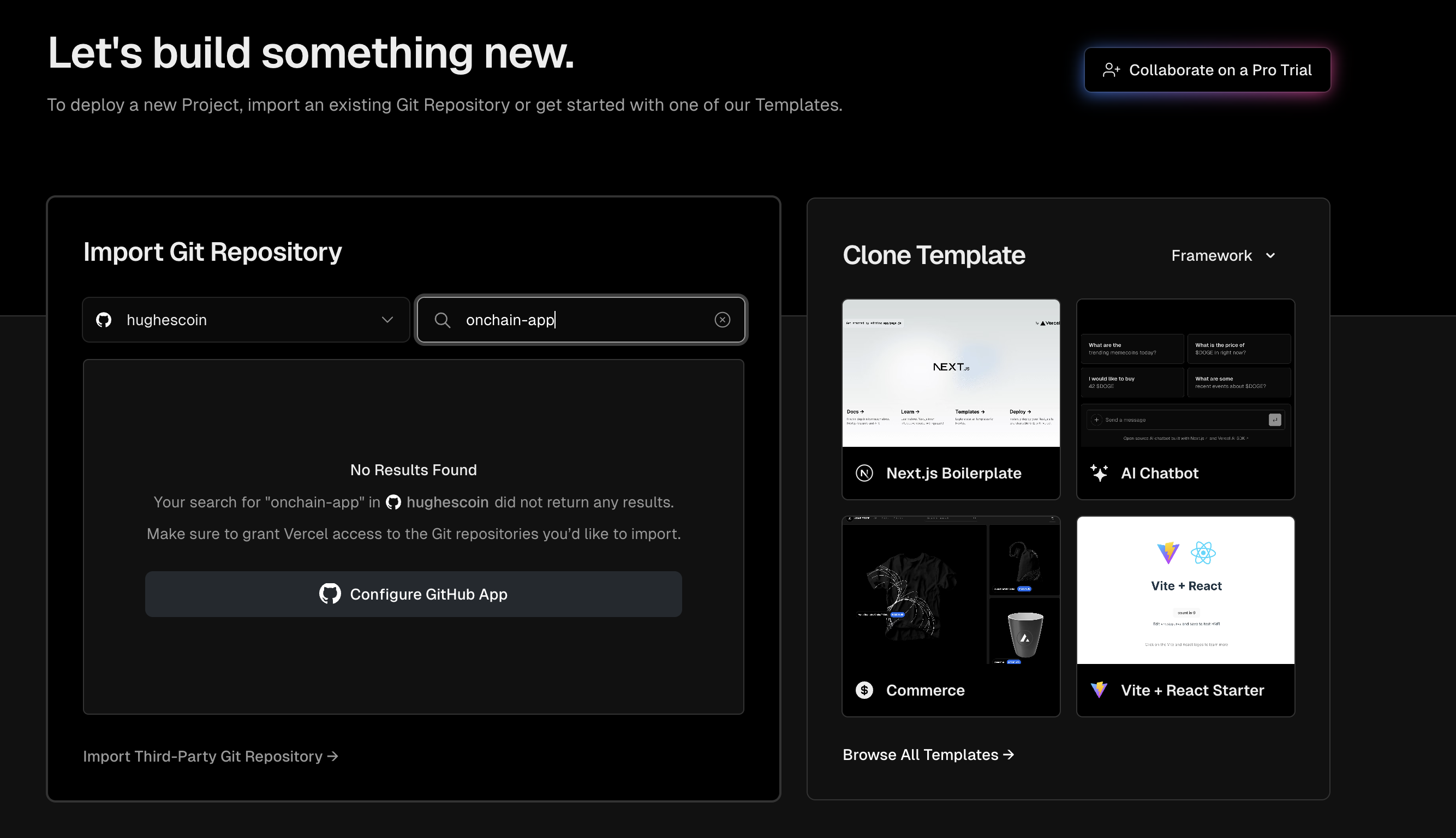Image resolution: width=1456 pixels, height=838 pixels.
Task: Click the "No Results Found" text
Action: 413,470
